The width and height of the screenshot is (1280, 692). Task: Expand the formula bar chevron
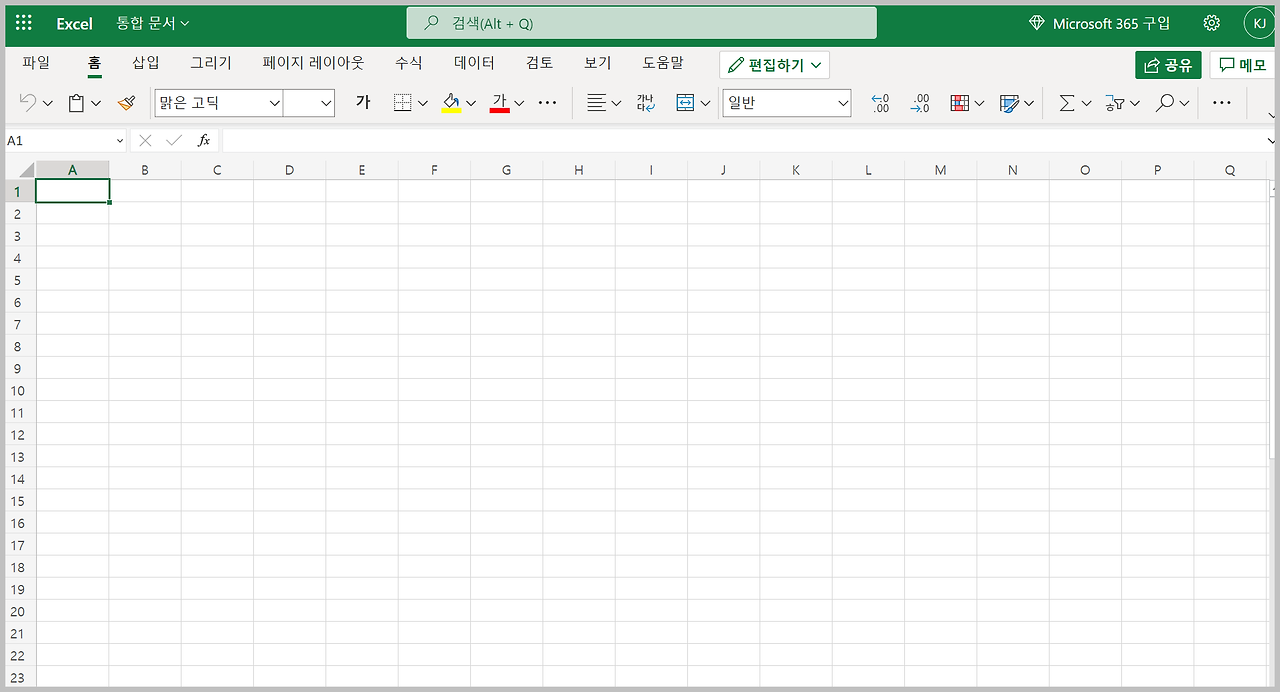[1272, 141]
